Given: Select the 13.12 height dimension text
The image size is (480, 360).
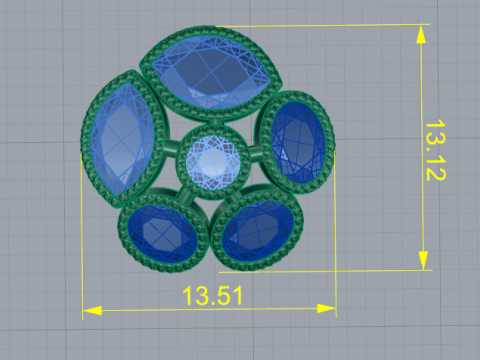Looking at the screenshot, I should click(435, 150).
